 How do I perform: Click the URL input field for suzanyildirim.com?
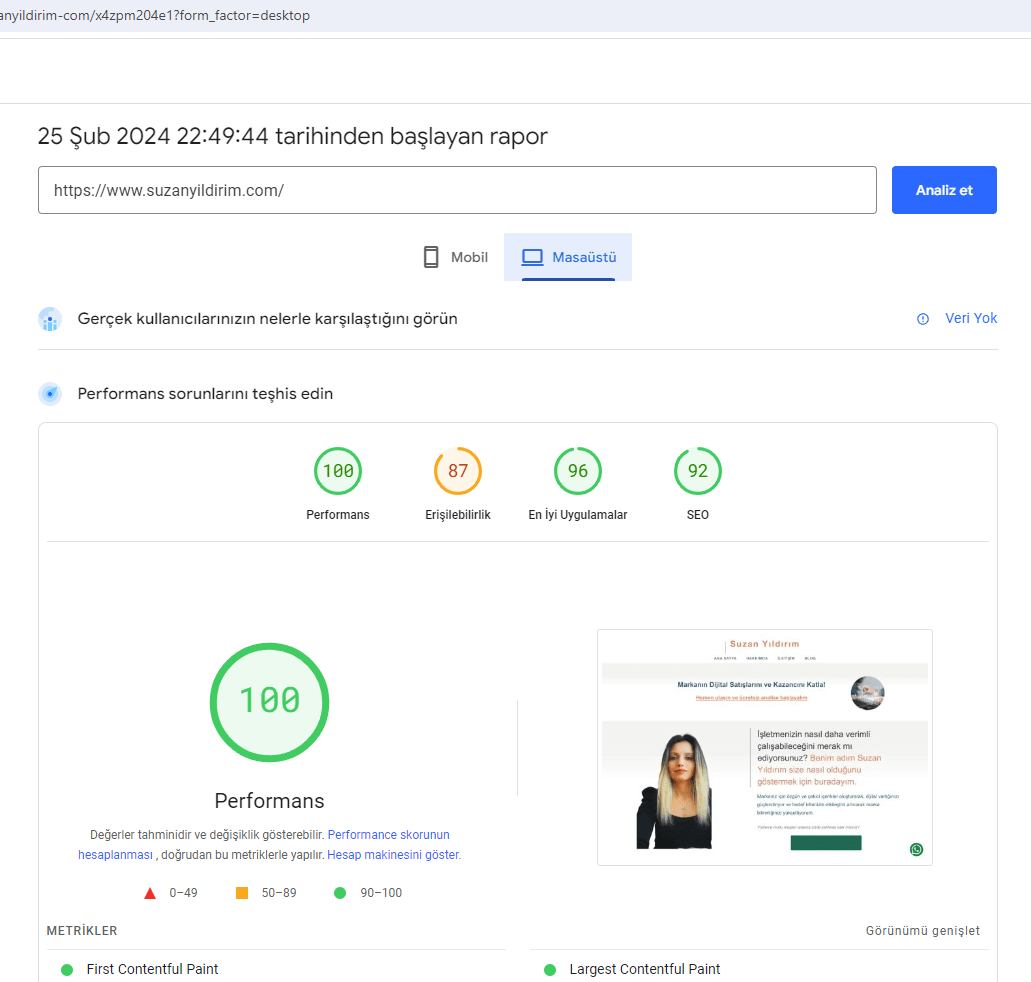pyautogui.click(x=457, y=190)
